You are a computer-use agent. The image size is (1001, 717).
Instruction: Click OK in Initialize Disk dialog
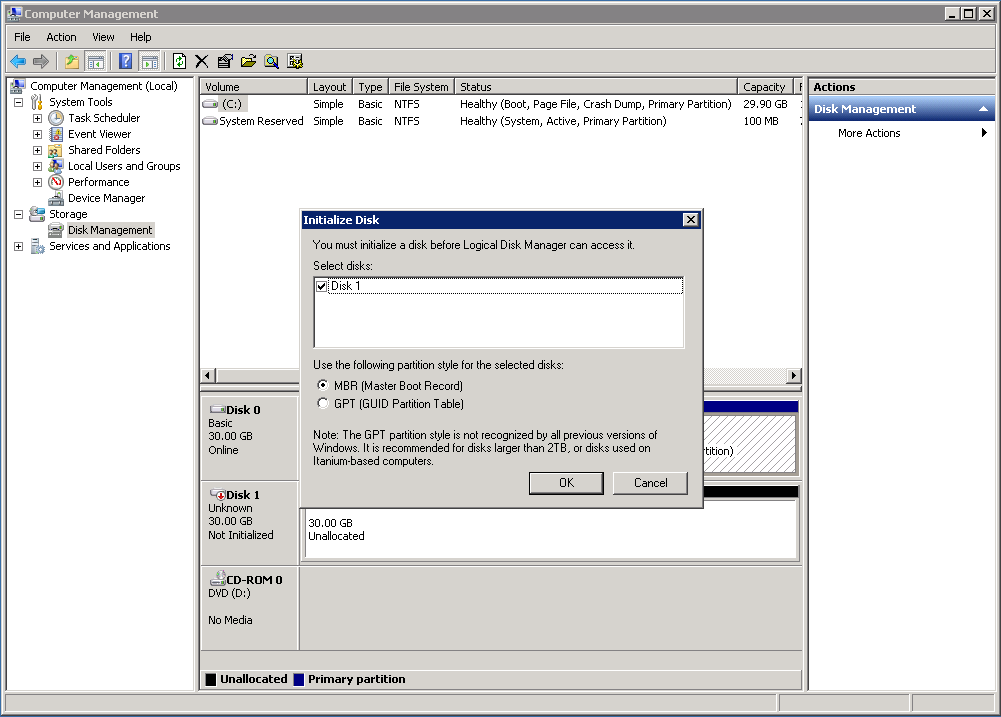point(566,483)
